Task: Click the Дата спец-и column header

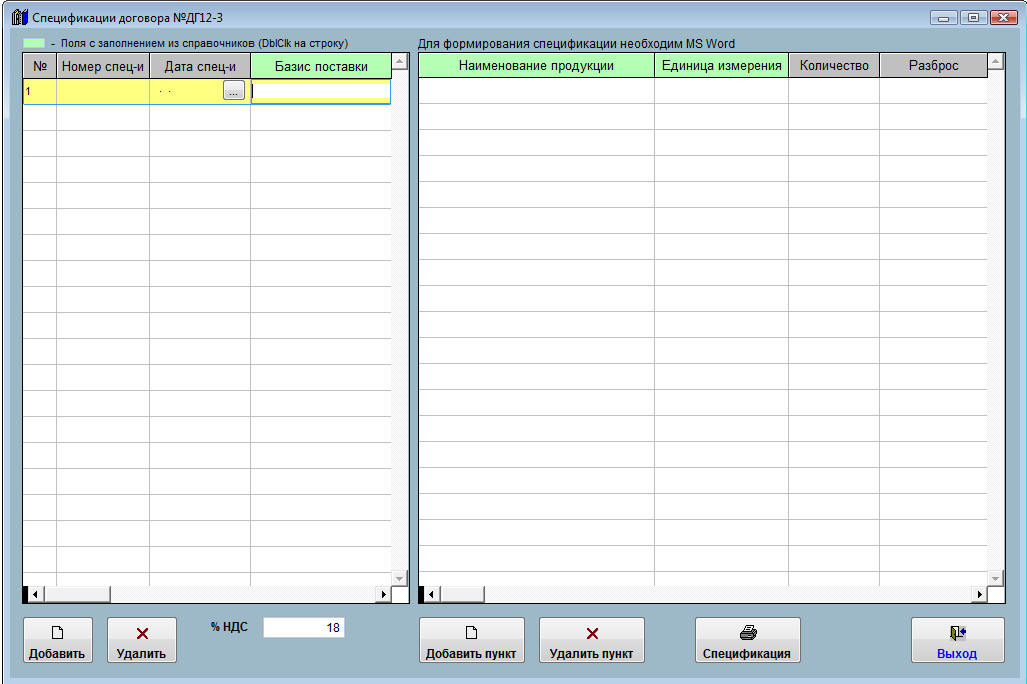Action: point(200,66)
